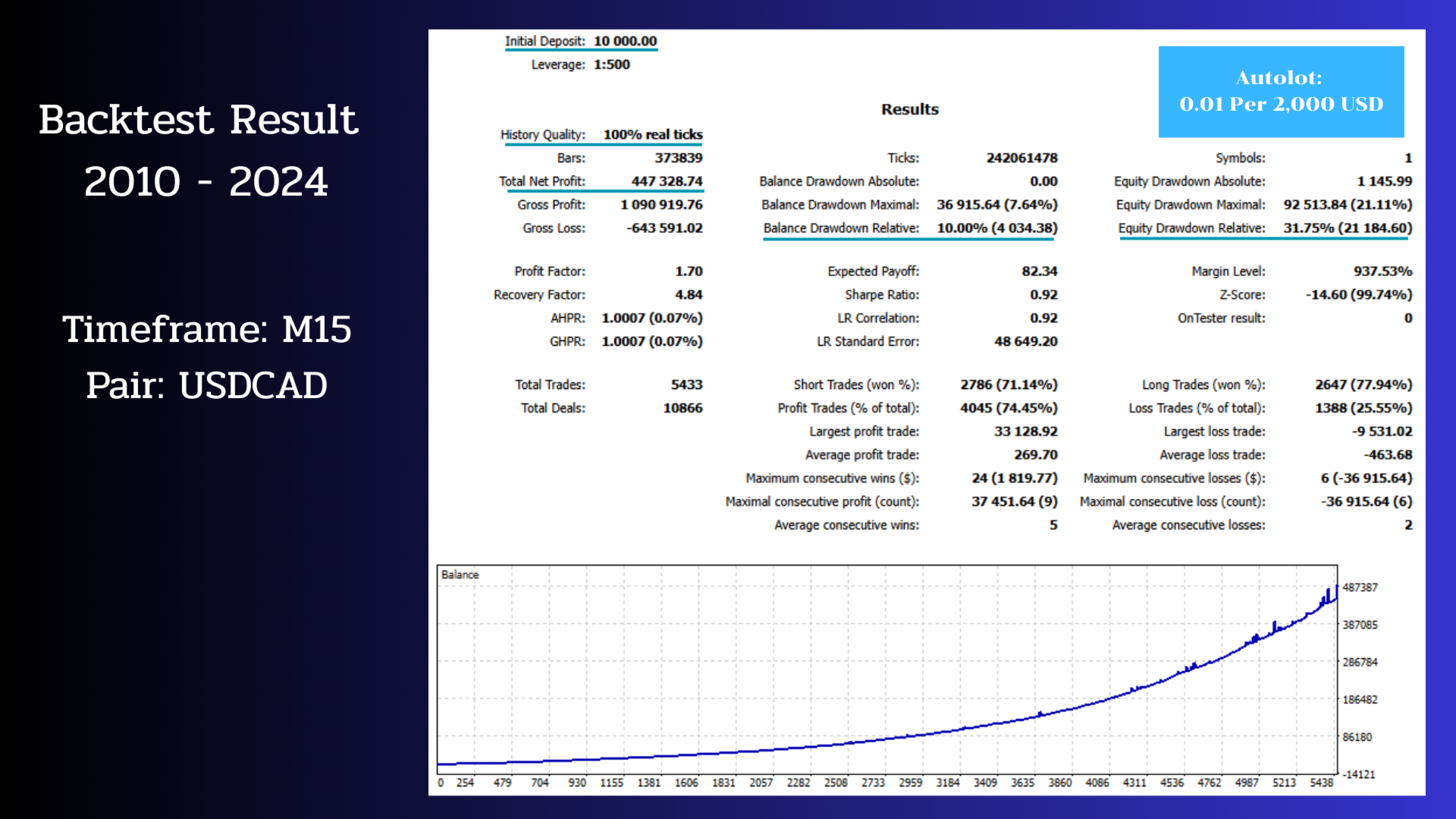Select the 487387 value on chart axis
Viewport: 1456px width, 819px height.
tap(1360, 588)
